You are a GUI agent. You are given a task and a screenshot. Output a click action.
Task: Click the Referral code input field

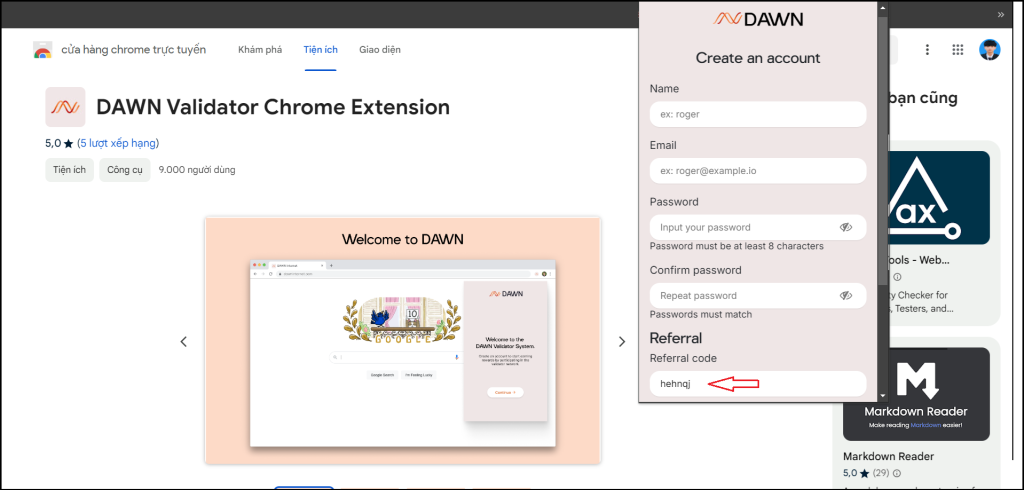click(x=757, y=383)
